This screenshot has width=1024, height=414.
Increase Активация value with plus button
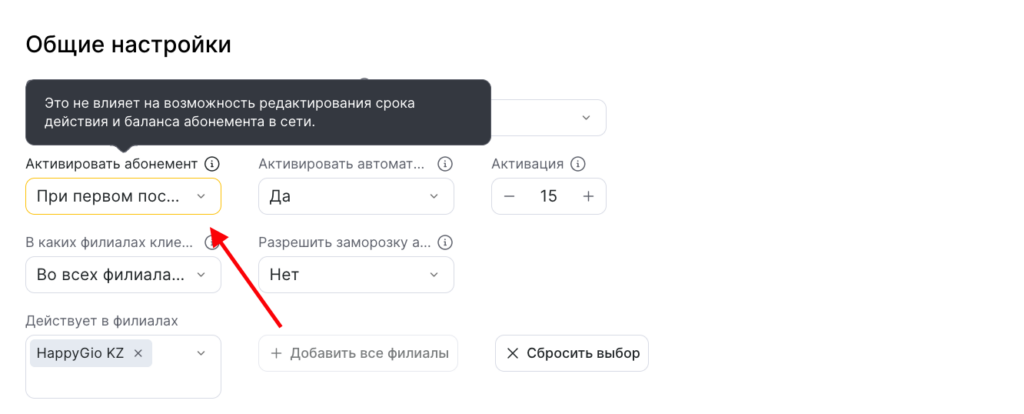(x=588, y=196)
